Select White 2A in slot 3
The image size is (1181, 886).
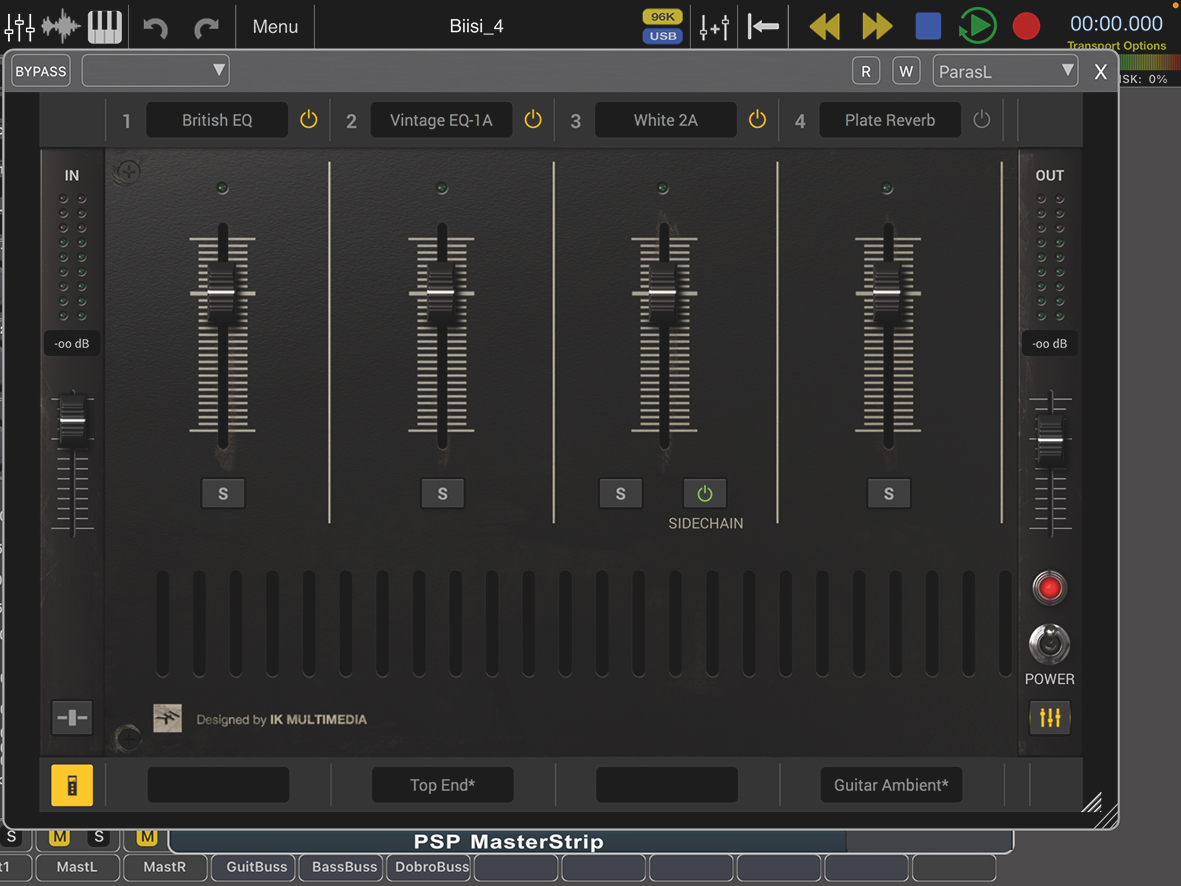point(666,120)
